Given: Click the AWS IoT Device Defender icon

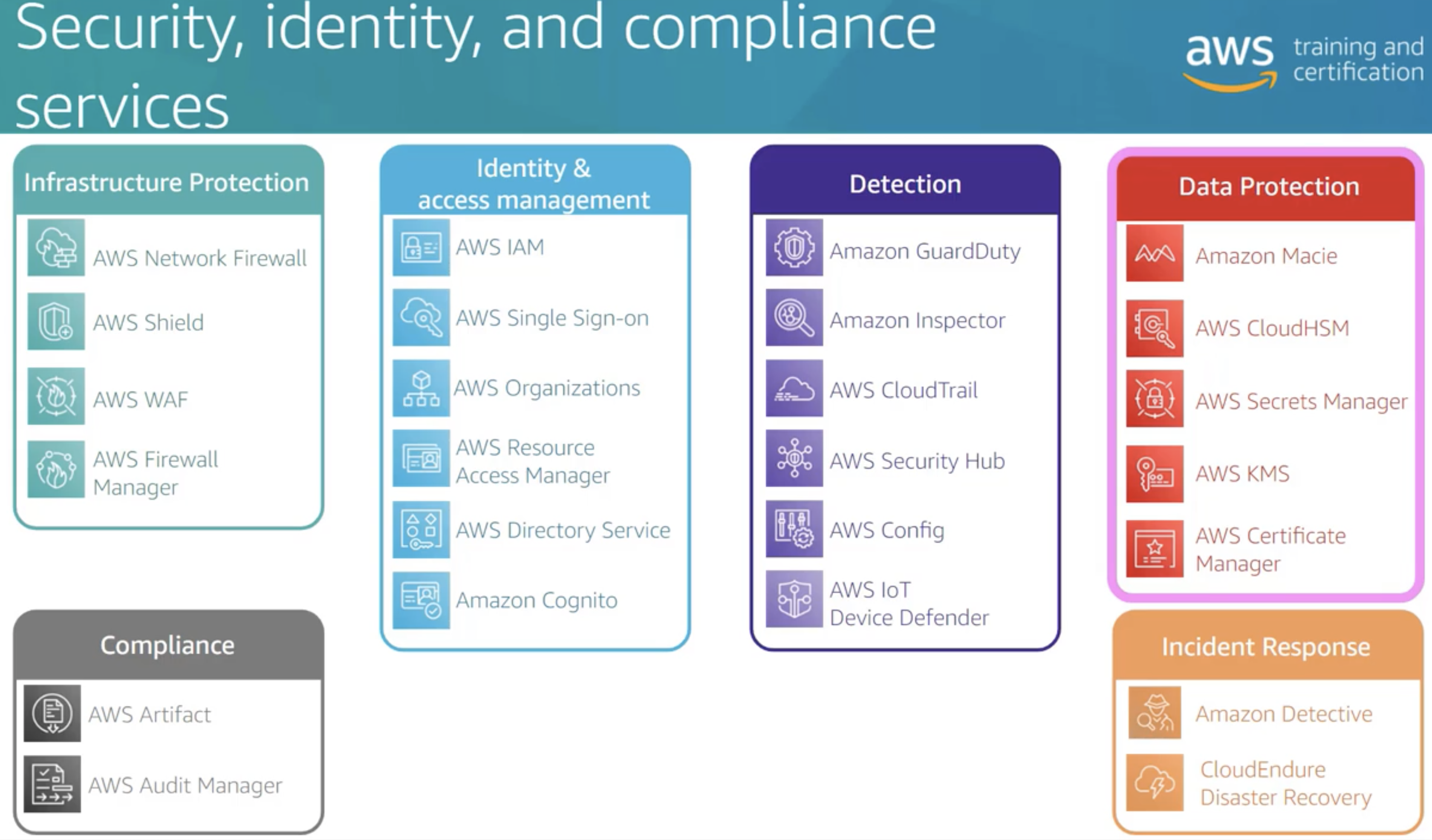Looking at the screenshot, I should [x=794, y=599].
